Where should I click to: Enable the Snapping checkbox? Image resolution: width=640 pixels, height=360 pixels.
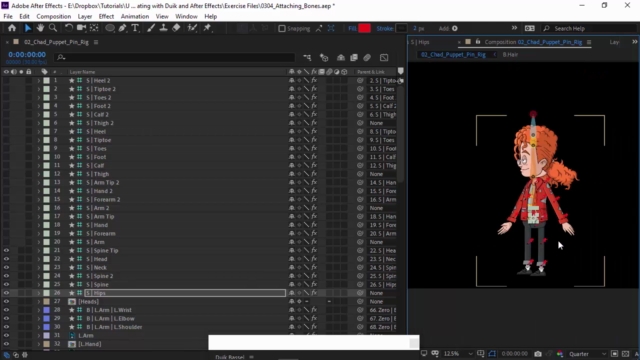click(282, 29)
